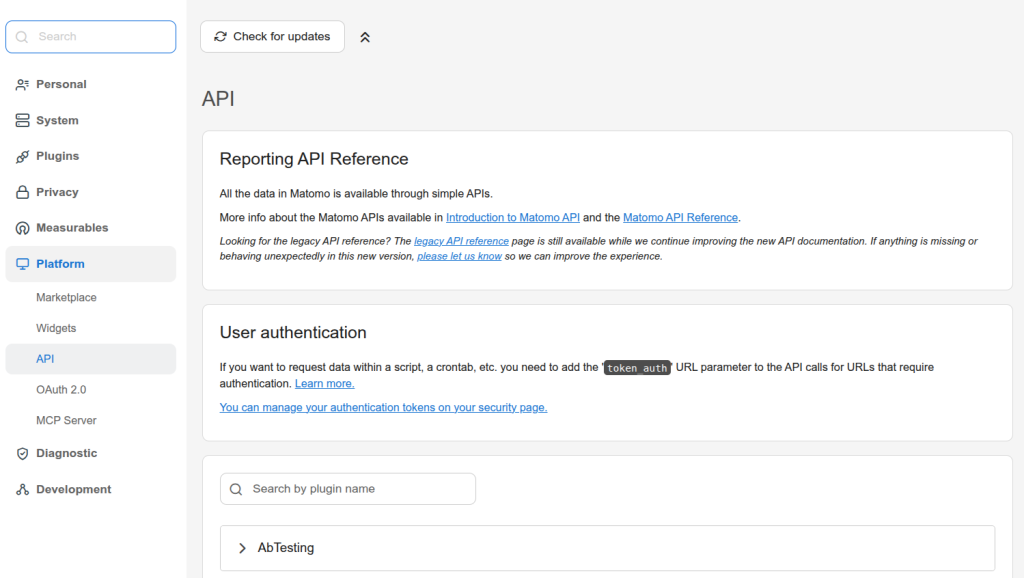This screenshot has height=578, width=1024.
Task: Click the magnifier icon in sidebar search
Action: 22,37
